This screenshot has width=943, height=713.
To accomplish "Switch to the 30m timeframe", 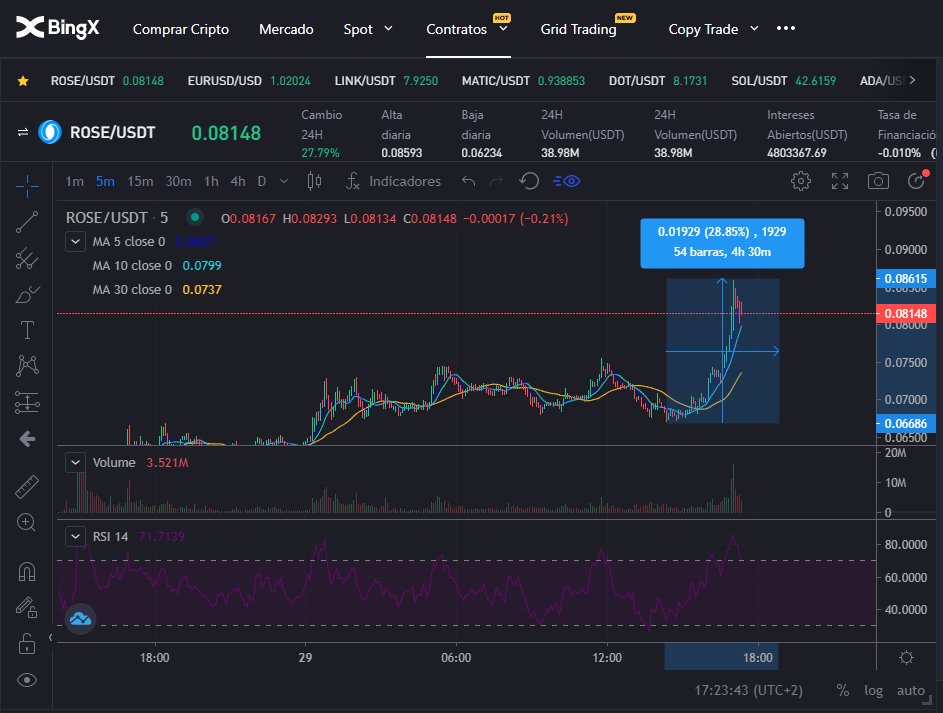I will click(179, 181).
